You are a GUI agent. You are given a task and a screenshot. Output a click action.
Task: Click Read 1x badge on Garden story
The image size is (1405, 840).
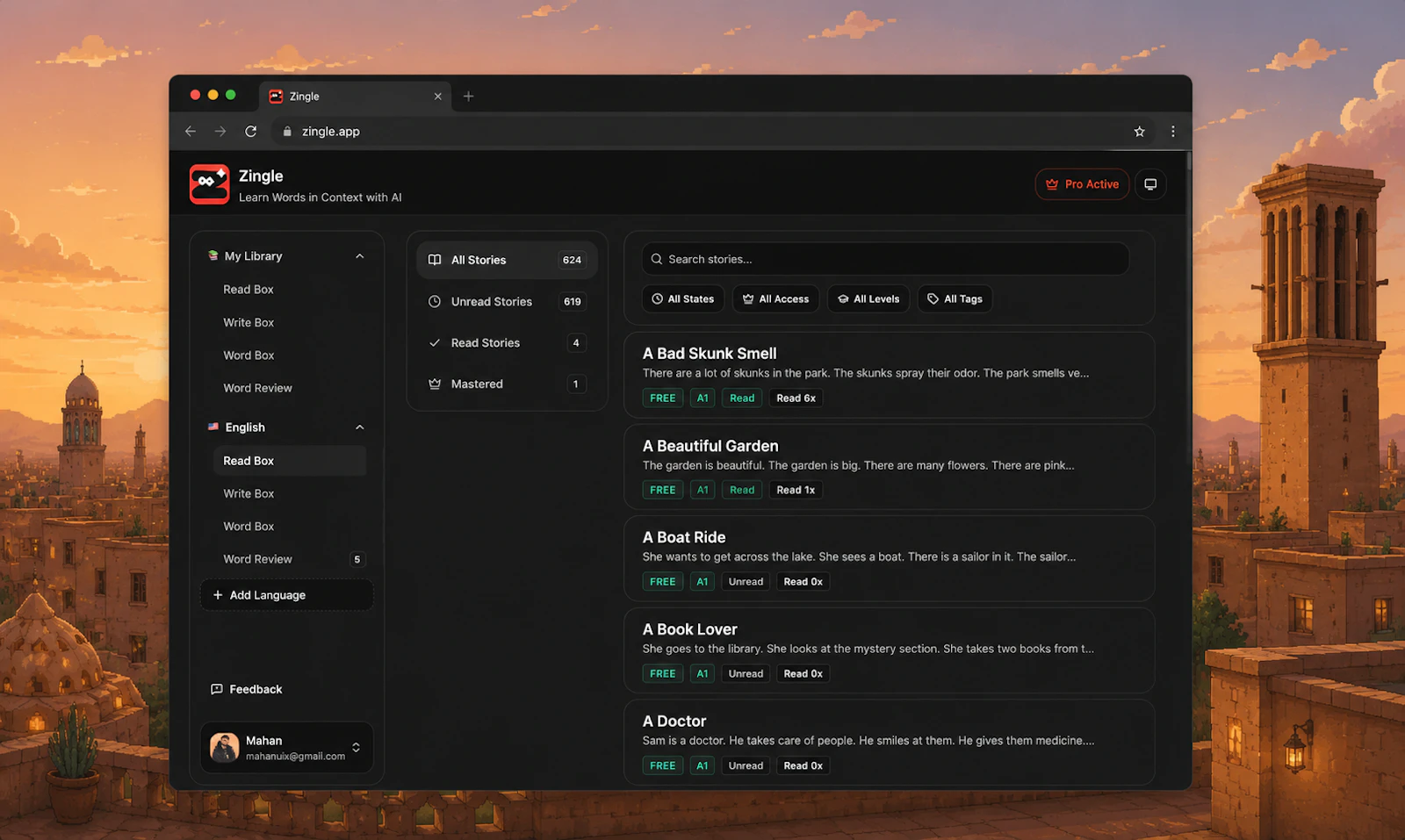coord(796,490)
